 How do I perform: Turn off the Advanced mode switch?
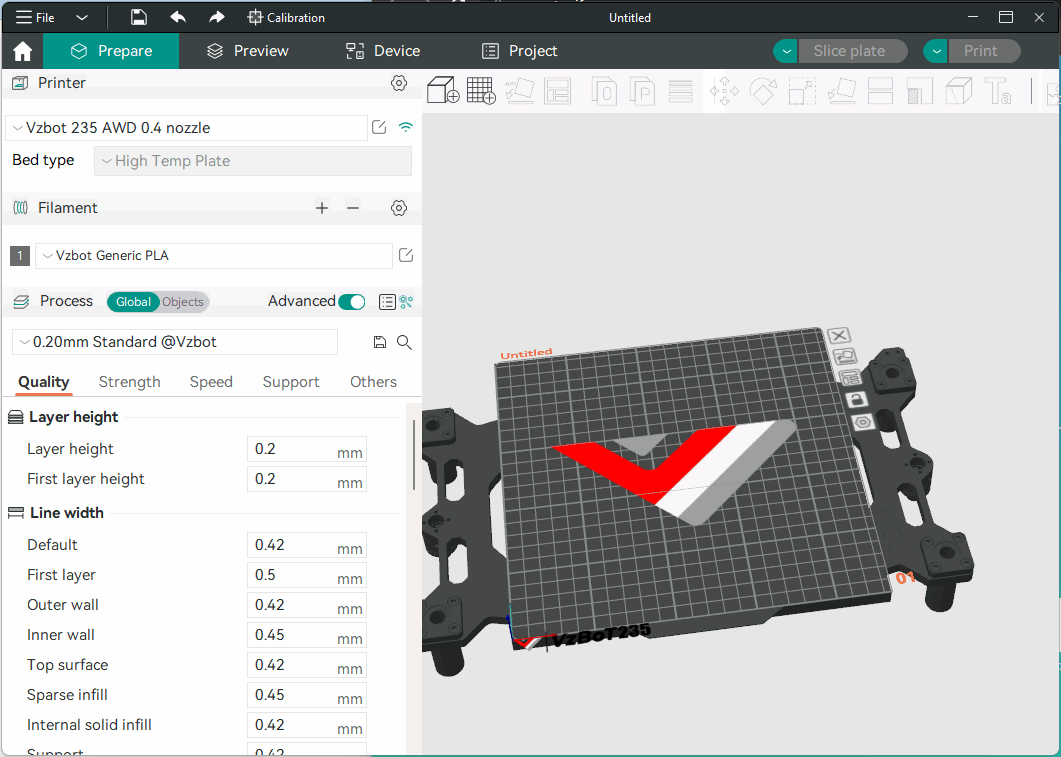[351, 302]
